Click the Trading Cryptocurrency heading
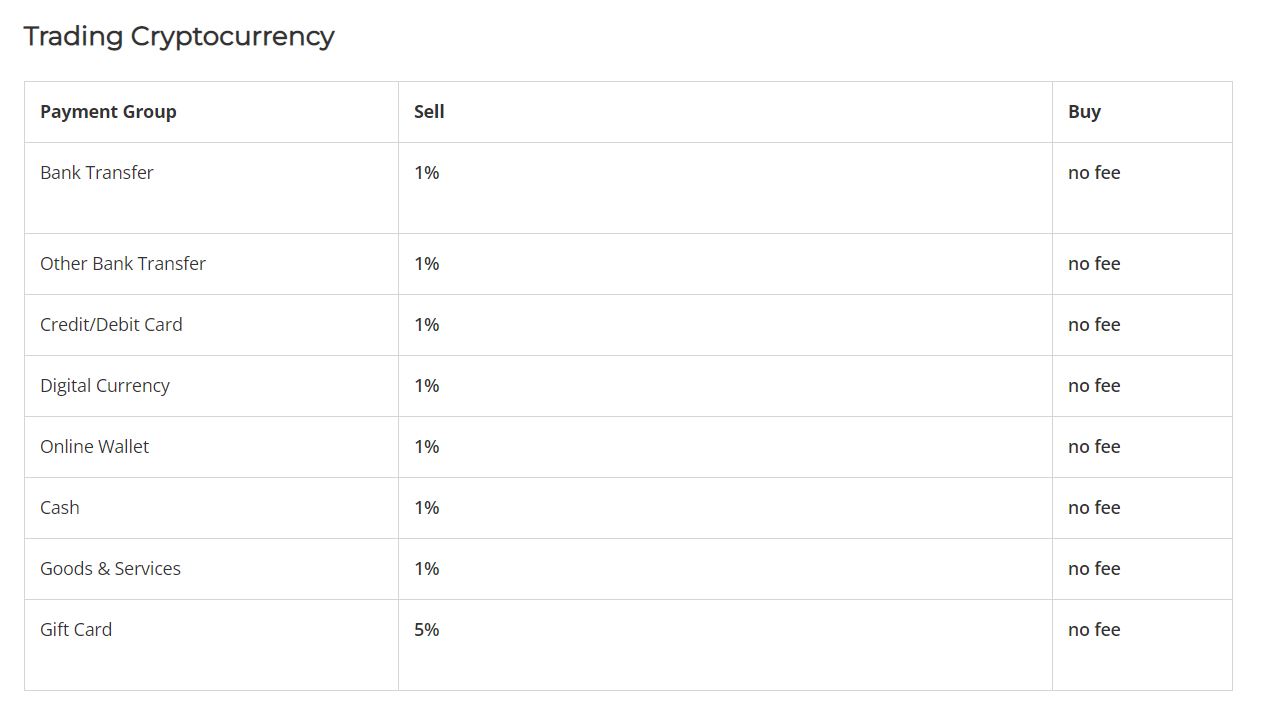The height and width of the screenshot is (713, 1265). pos(179,37)
